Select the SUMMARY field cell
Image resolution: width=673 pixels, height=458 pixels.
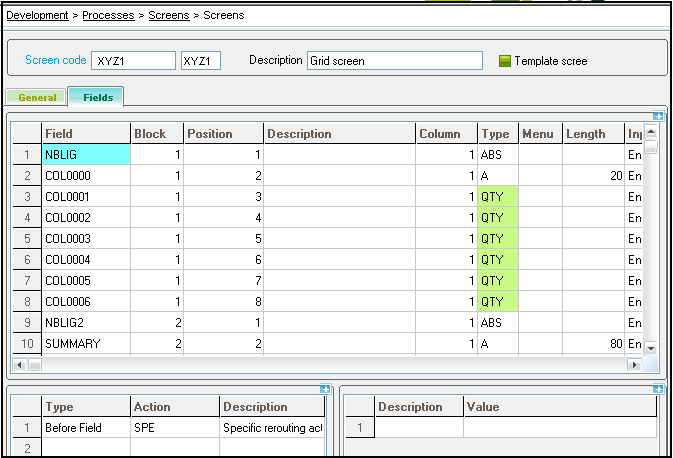tap(86, 344)
